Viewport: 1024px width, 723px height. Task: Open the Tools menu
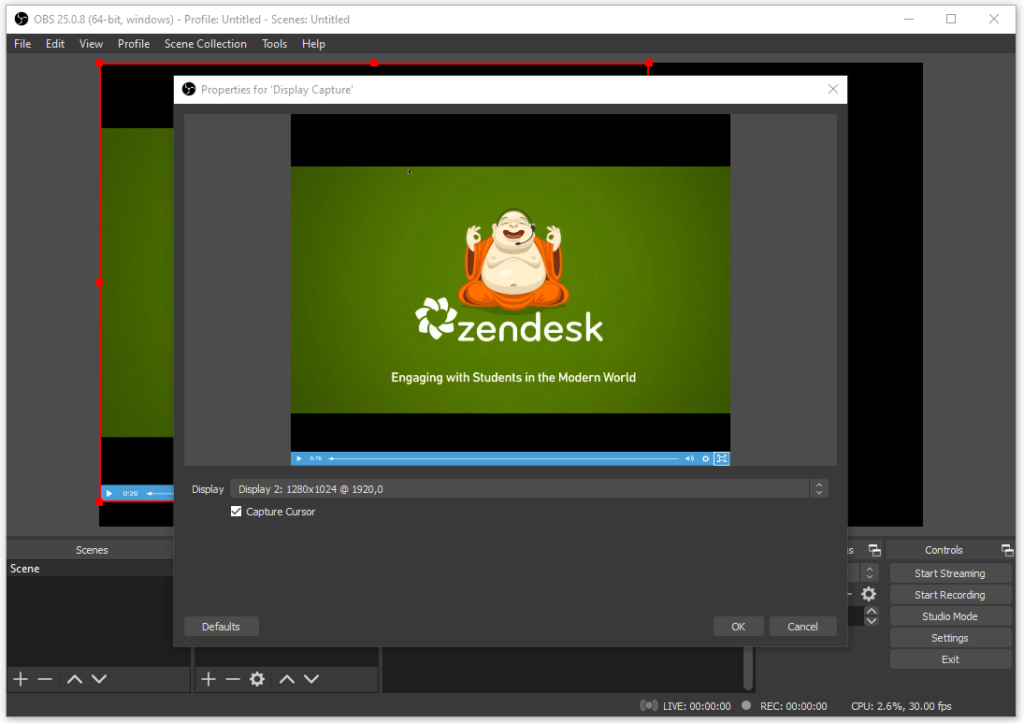coord(274,44)
